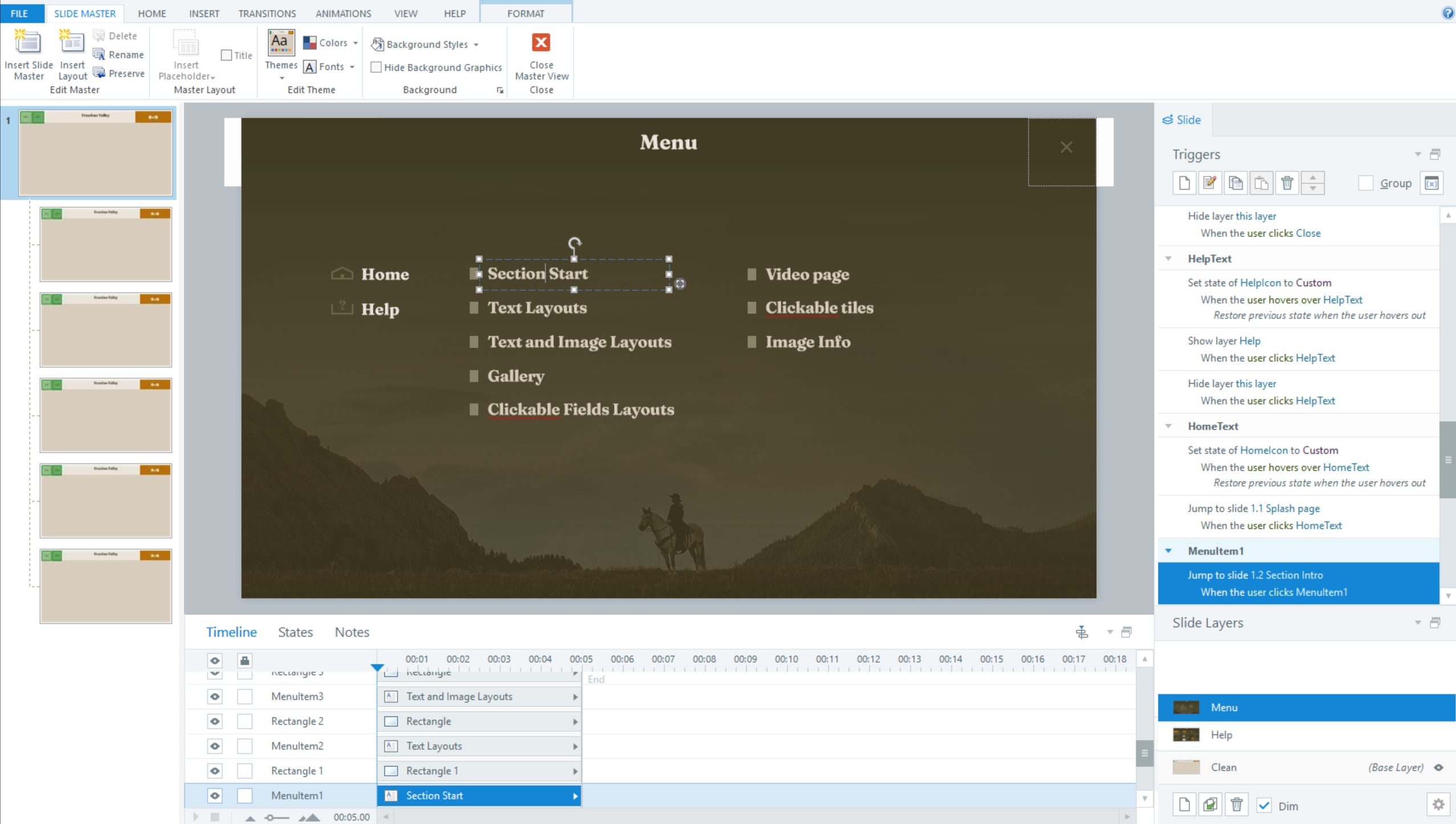This screenshot has width=1456, height=824.
Task: Click the Rename layout icon
Action: pos(99,55)
